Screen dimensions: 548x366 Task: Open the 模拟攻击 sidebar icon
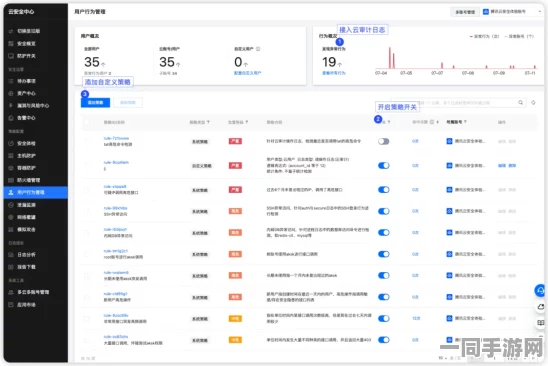(11, 229)
